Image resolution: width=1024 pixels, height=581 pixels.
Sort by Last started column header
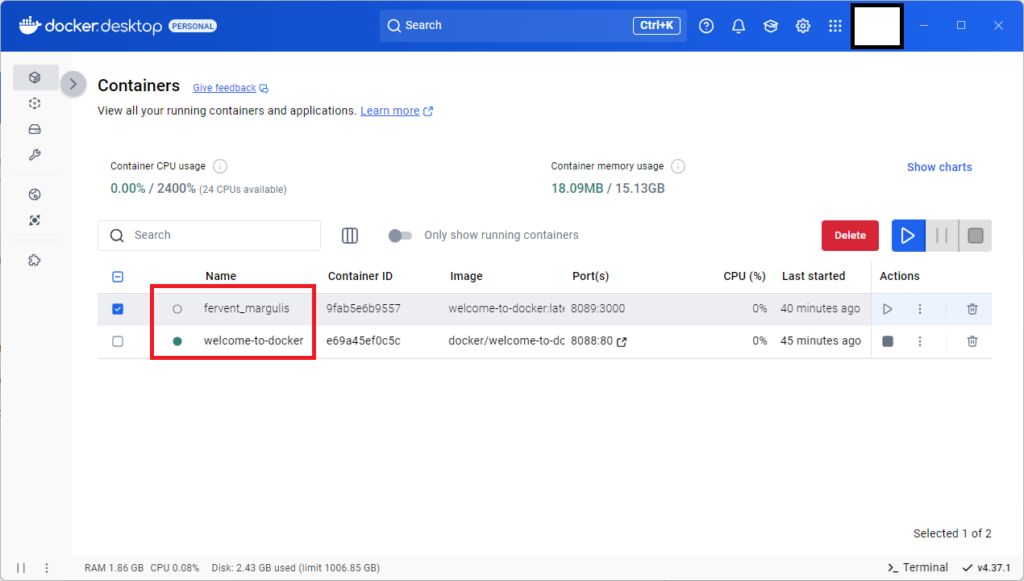[813, 276]
